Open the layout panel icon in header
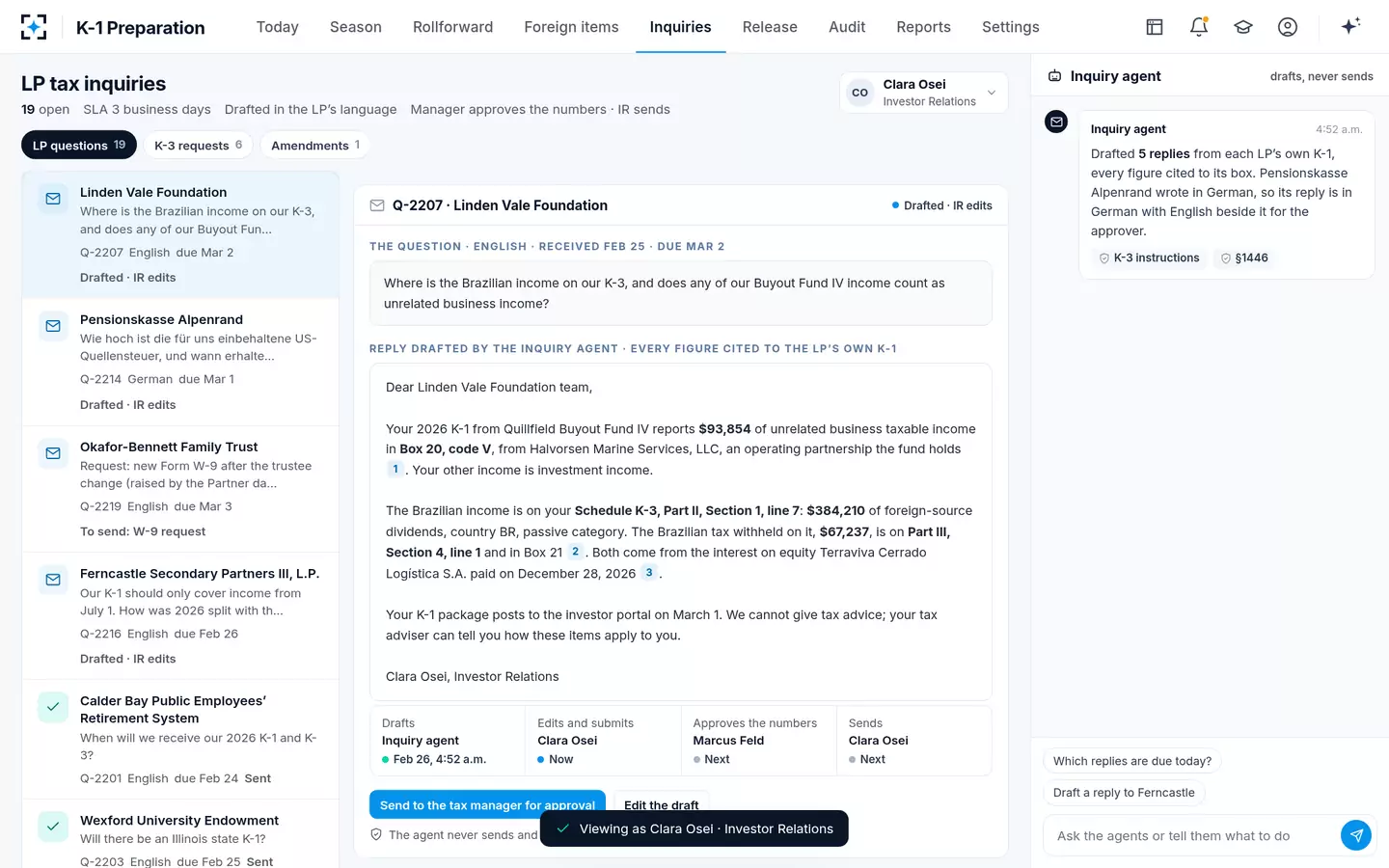The width and height of the screenshot is (1389, 868). (x=1155, y=27)
